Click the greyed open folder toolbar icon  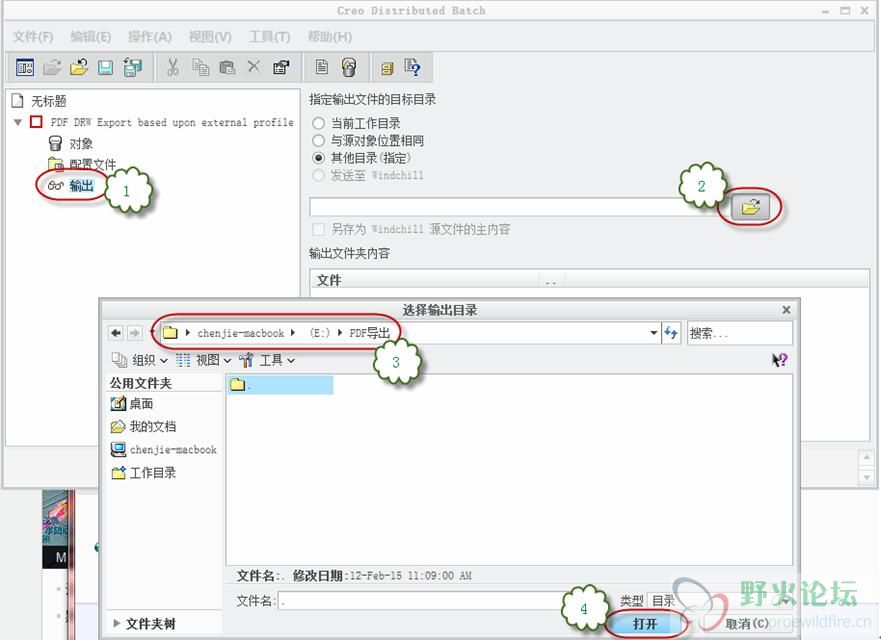pyautogui.click(x=52, y=67)
